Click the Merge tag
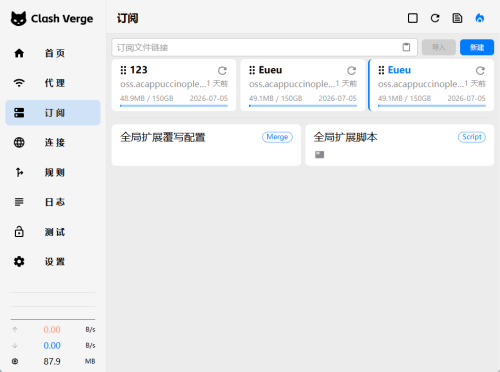 click(277, 137)
